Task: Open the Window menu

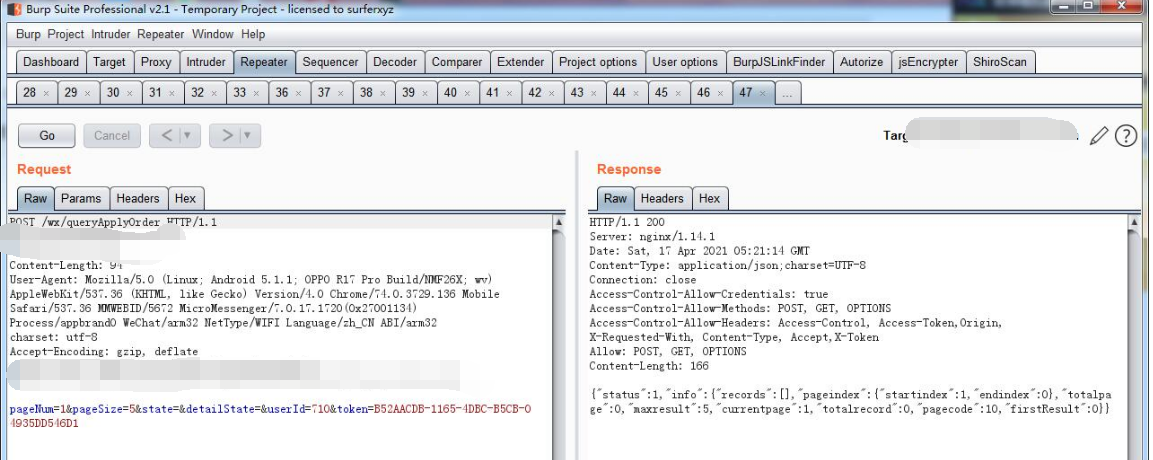Action: coord(213,35)
